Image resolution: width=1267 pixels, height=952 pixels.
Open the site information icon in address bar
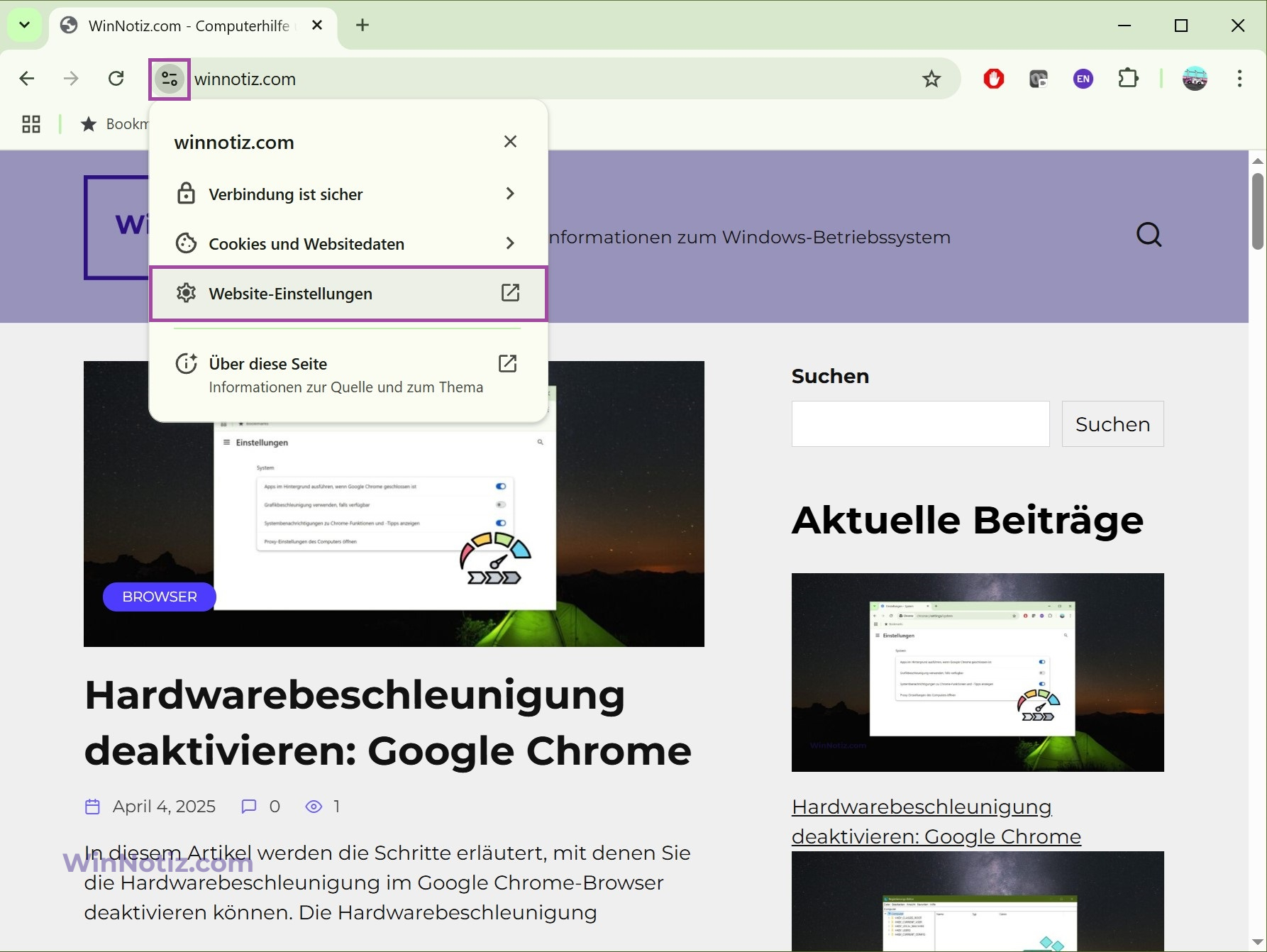pos(170,79)
